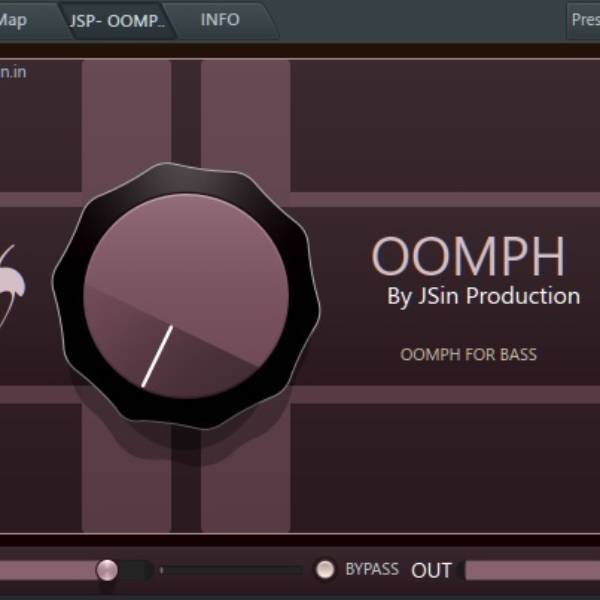Click the OOMPH FOR BASS label
The height and width of the screenshot is (600, 600).
click(x=468, y=354)
